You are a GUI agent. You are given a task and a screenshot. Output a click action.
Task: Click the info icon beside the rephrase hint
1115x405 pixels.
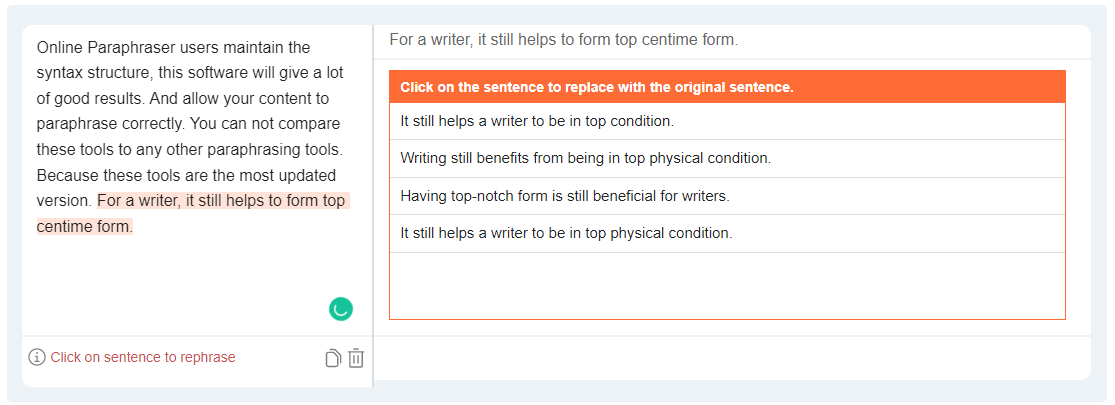pyautogui.click(x=37, y=357)
